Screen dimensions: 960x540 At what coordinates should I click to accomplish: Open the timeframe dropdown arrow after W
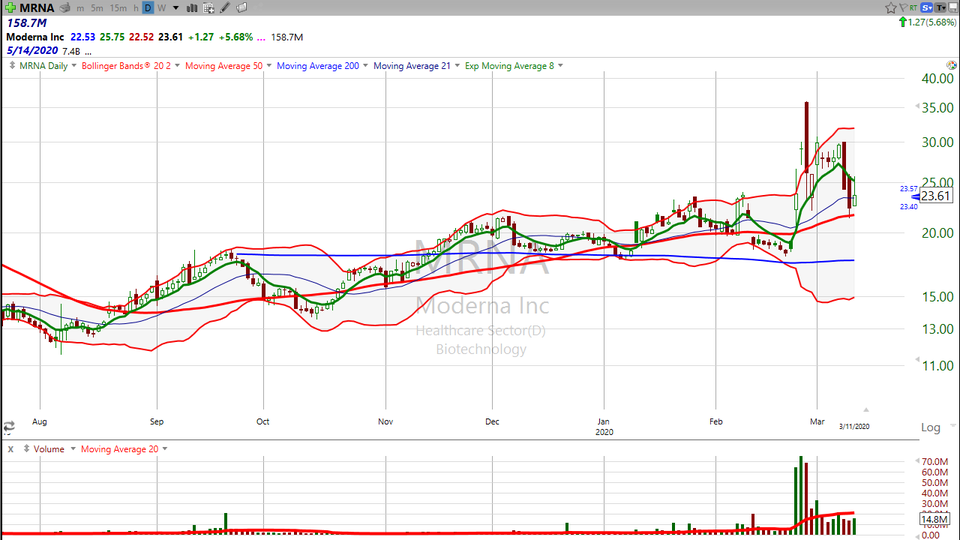(176, 8)
